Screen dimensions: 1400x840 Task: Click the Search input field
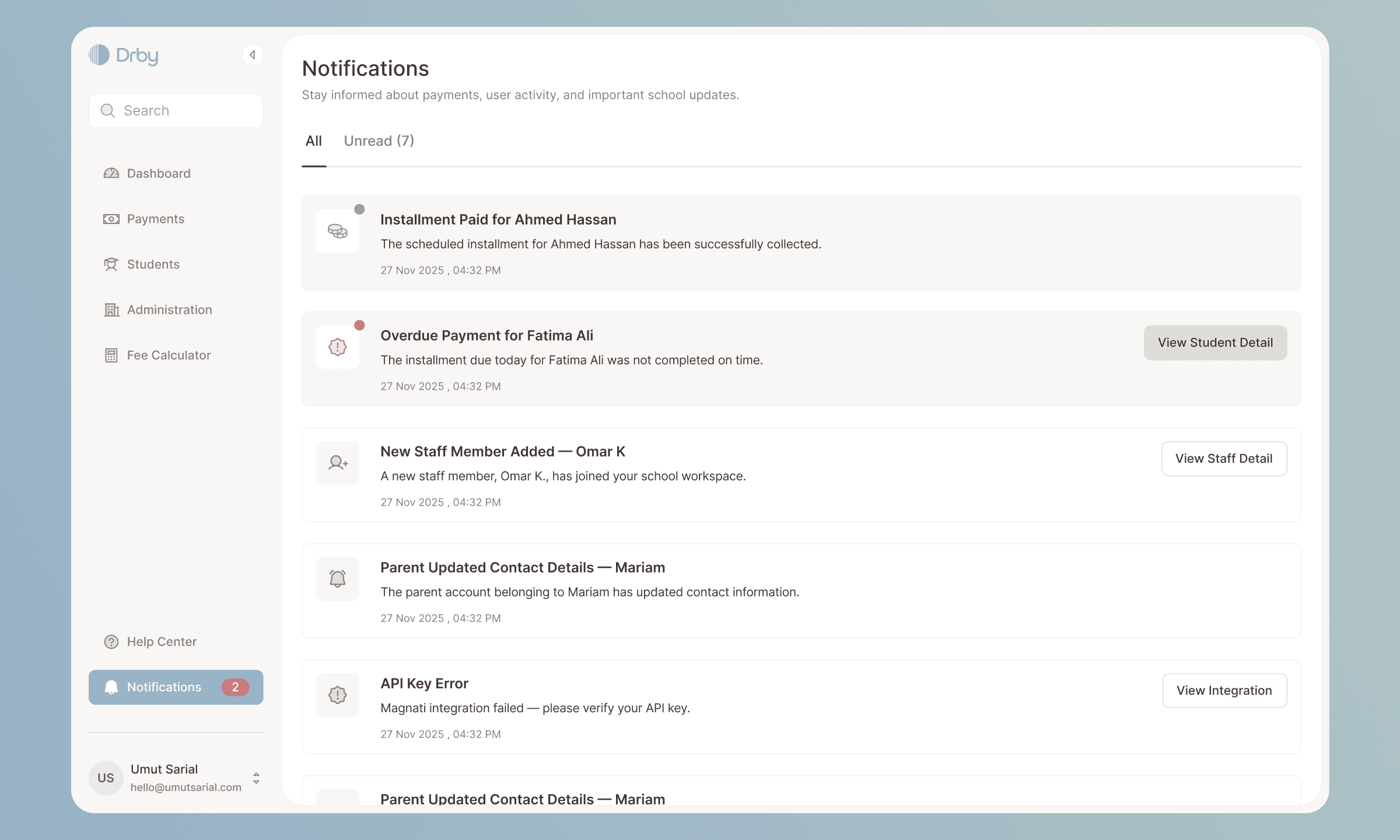176,111
